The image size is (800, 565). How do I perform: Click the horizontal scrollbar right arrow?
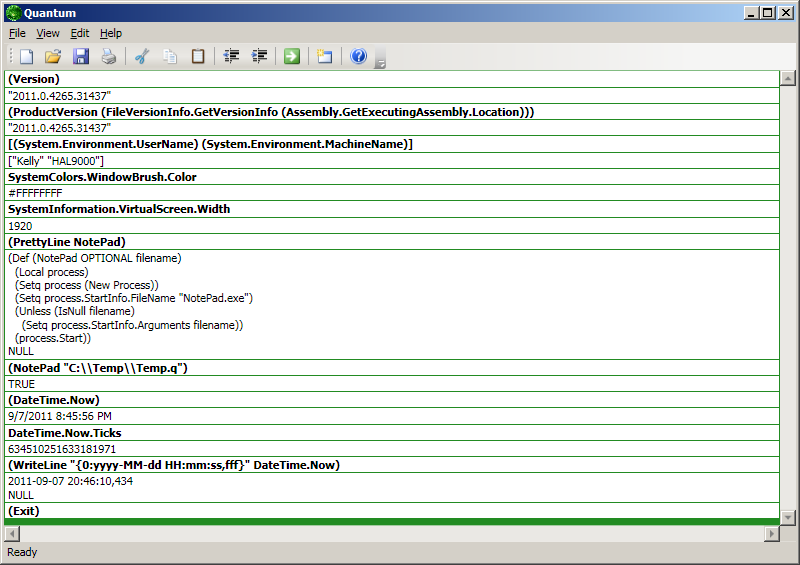[771, 534]
